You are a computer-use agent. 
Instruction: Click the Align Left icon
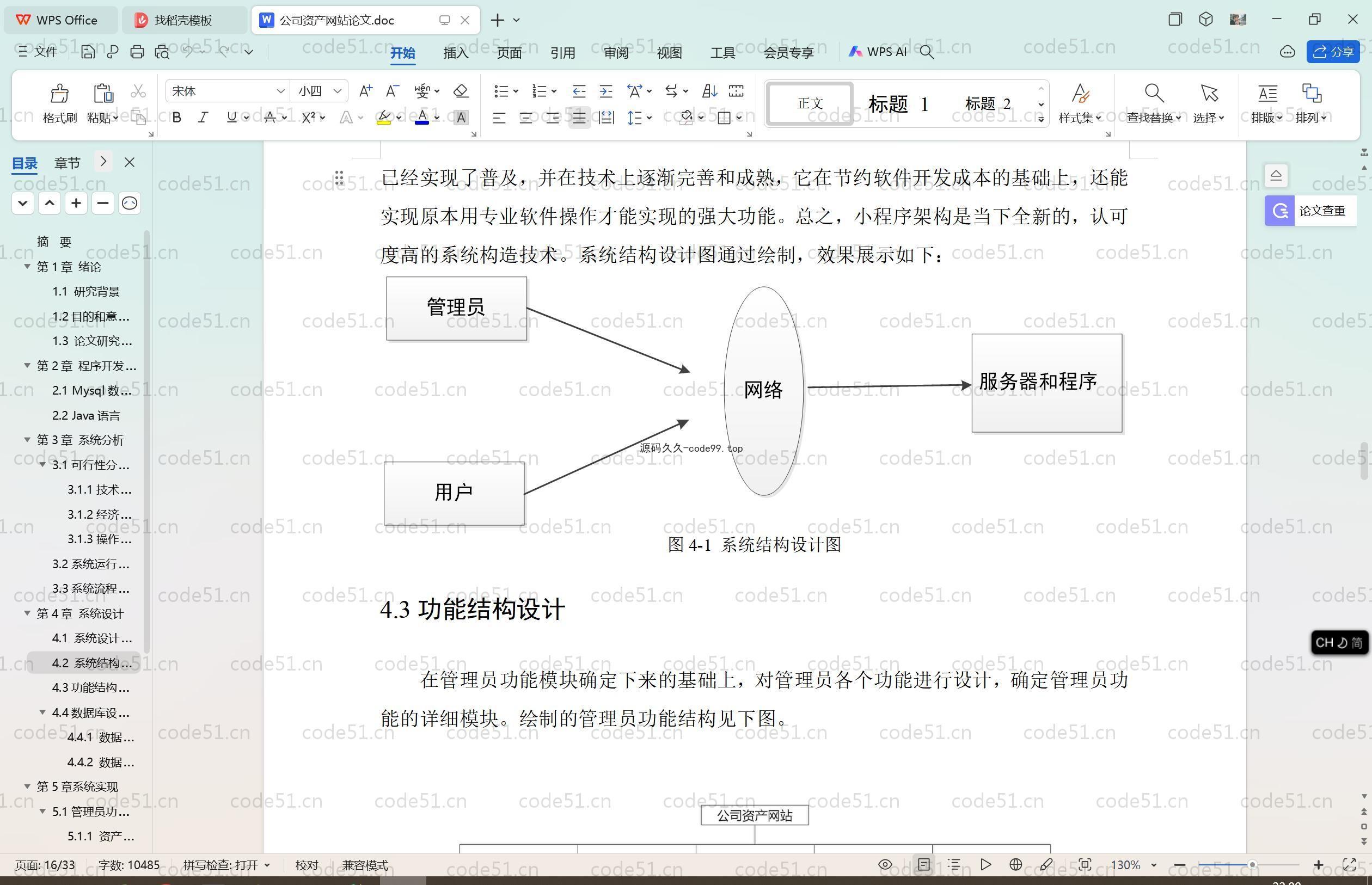499,118
